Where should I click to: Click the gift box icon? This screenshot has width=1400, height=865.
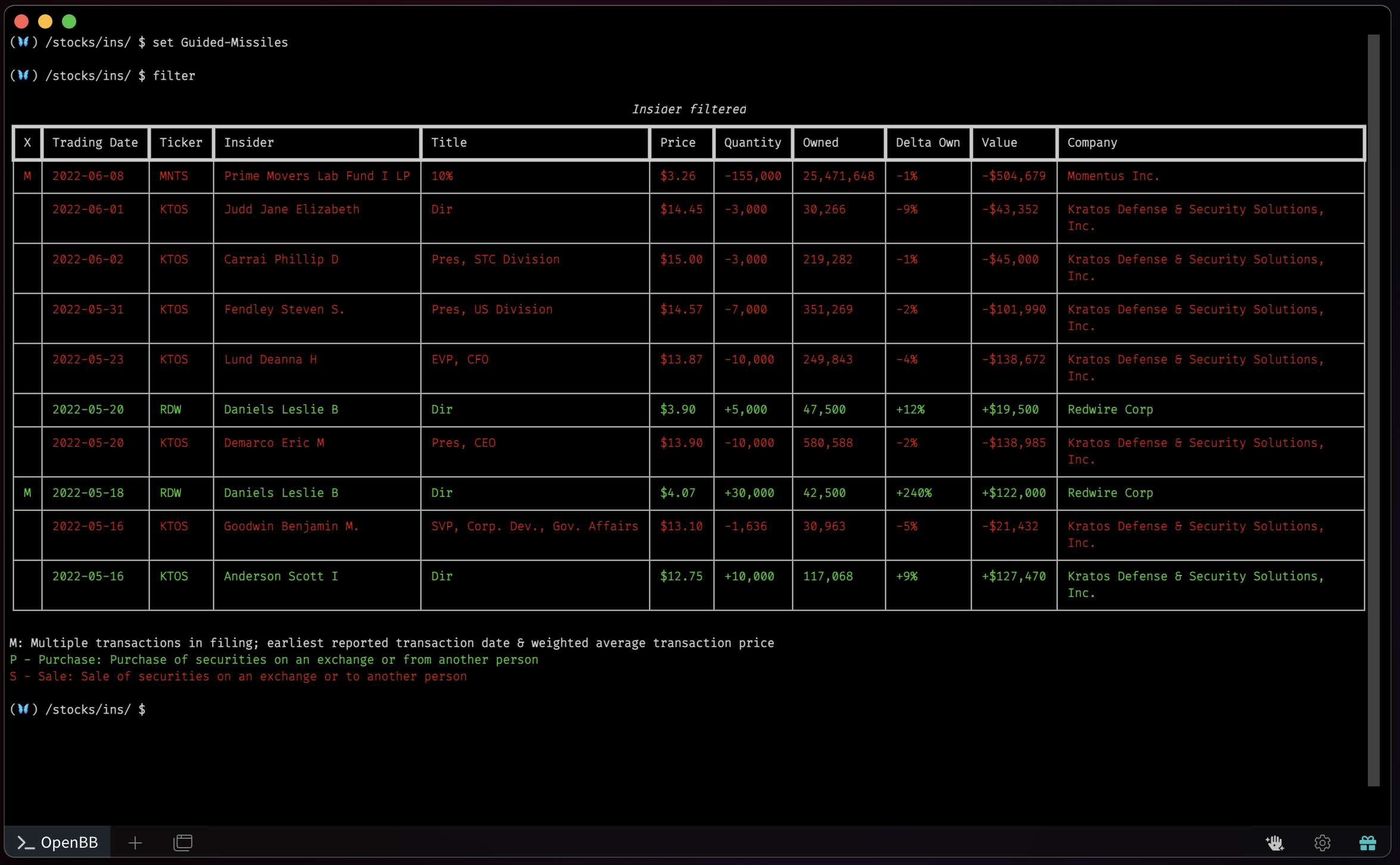[1367, 842]
